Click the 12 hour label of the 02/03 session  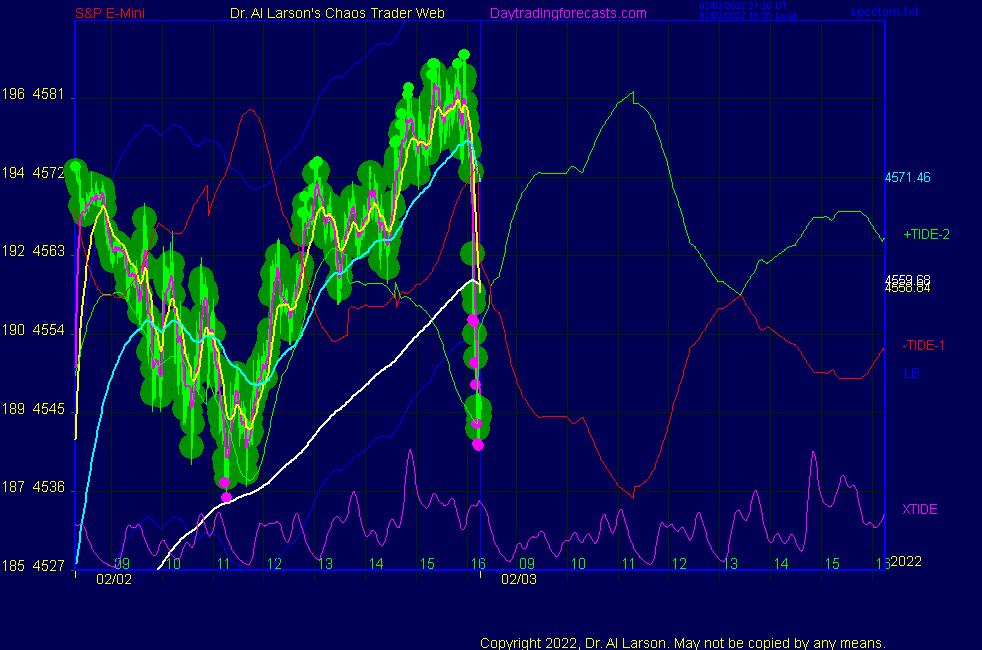coord(680,564)
